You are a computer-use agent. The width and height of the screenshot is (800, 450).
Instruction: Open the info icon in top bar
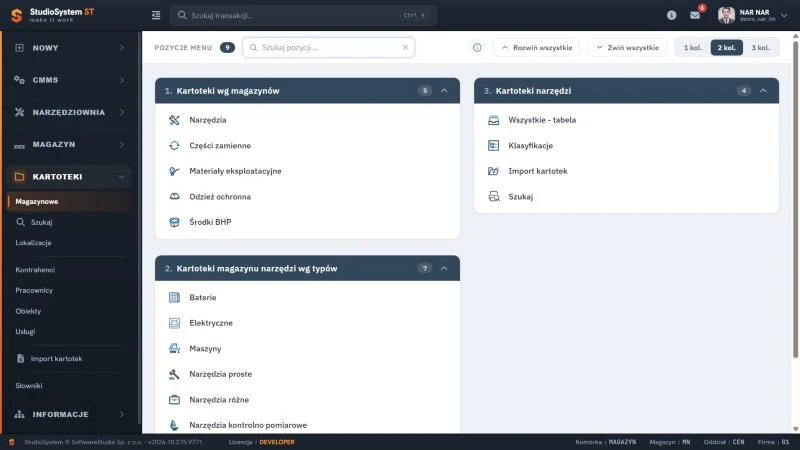[671, 15]
